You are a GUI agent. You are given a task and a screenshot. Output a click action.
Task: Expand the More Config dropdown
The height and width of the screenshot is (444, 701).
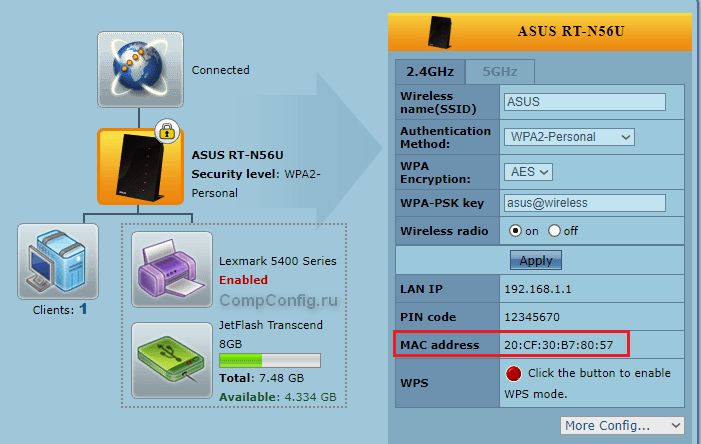[622, 425]
